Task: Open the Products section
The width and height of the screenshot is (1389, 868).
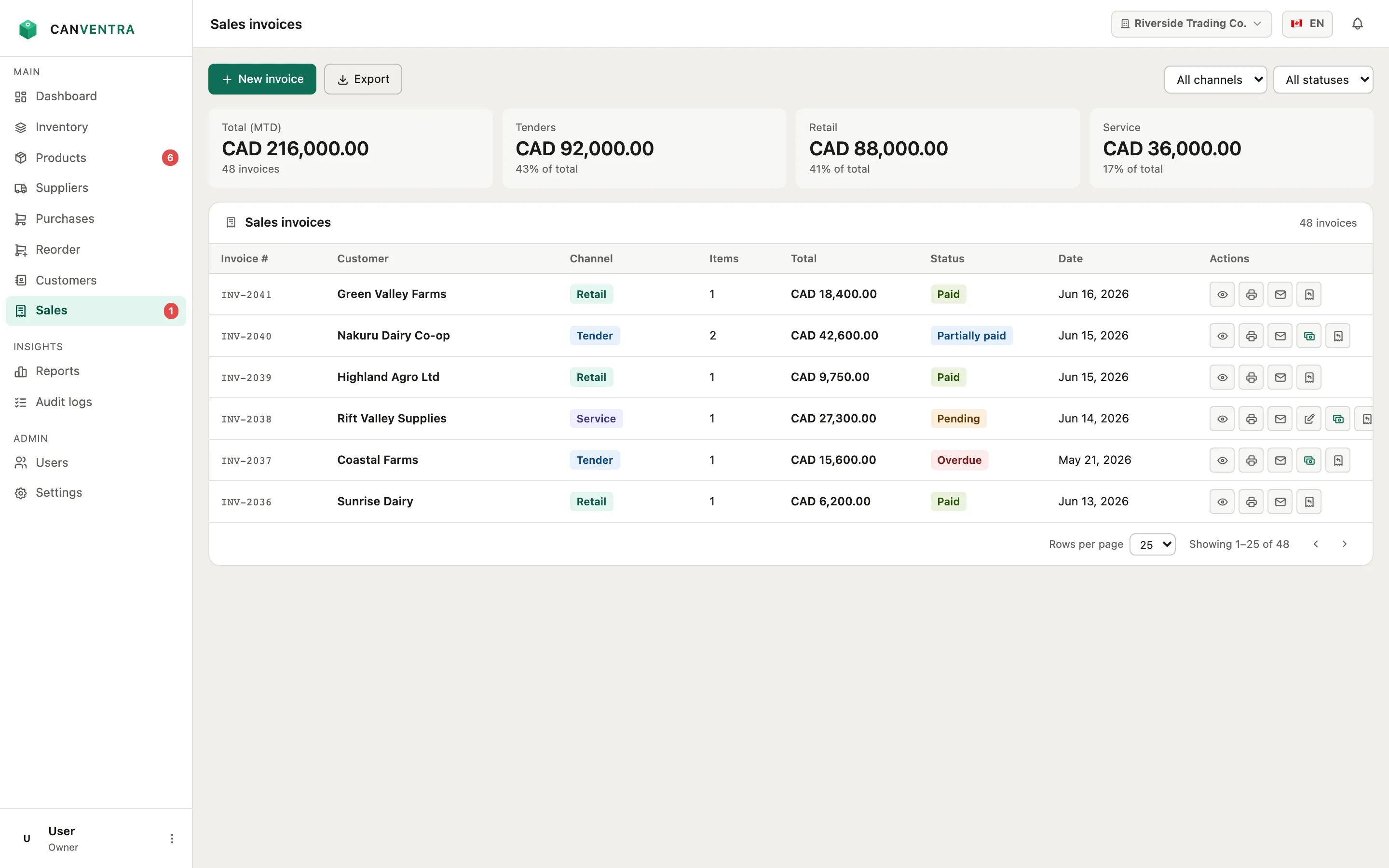Action: pyautogui.click(x=96, y=158)
